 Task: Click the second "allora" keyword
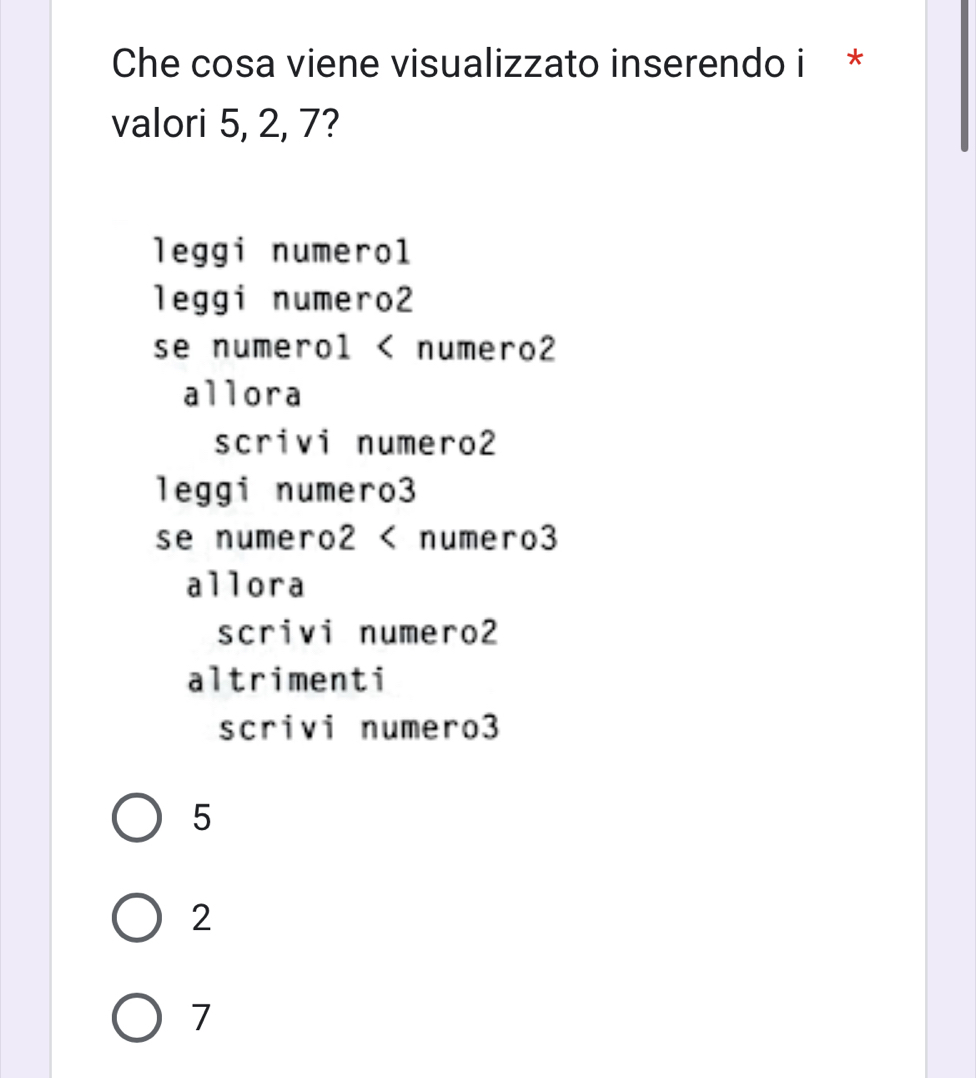244,585
